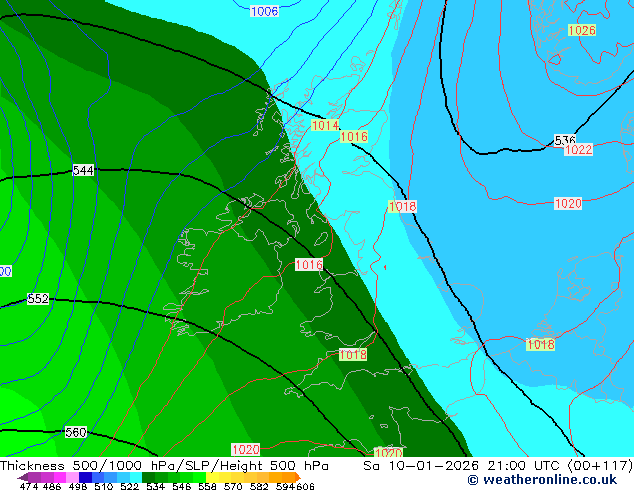Click the 560 height contour label

pos(76,433)
